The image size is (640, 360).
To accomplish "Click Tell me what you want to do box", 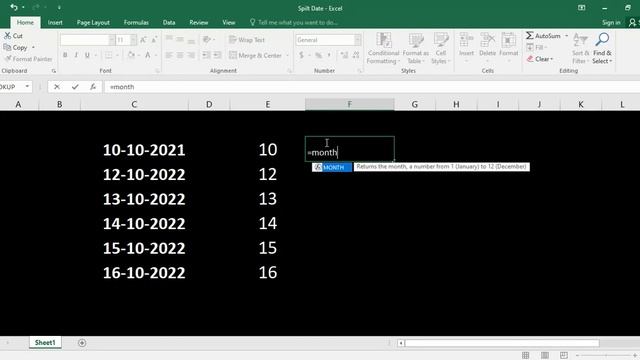I will click(x=294, y=22).
